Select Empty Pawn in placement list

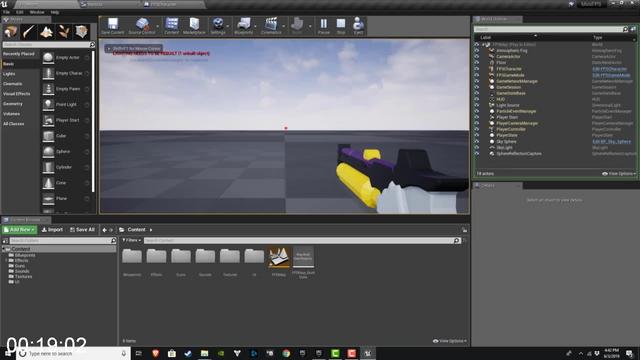(x=66, y=89)
